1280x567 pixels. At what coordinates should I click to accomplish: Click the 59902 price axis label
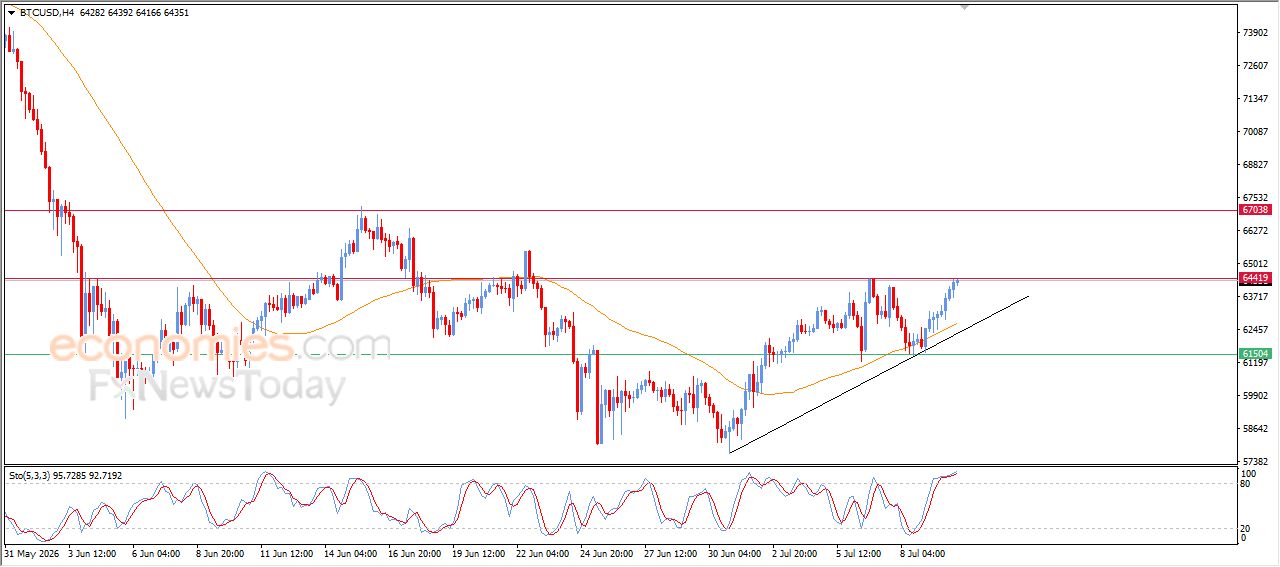(x=1254, y=396)
